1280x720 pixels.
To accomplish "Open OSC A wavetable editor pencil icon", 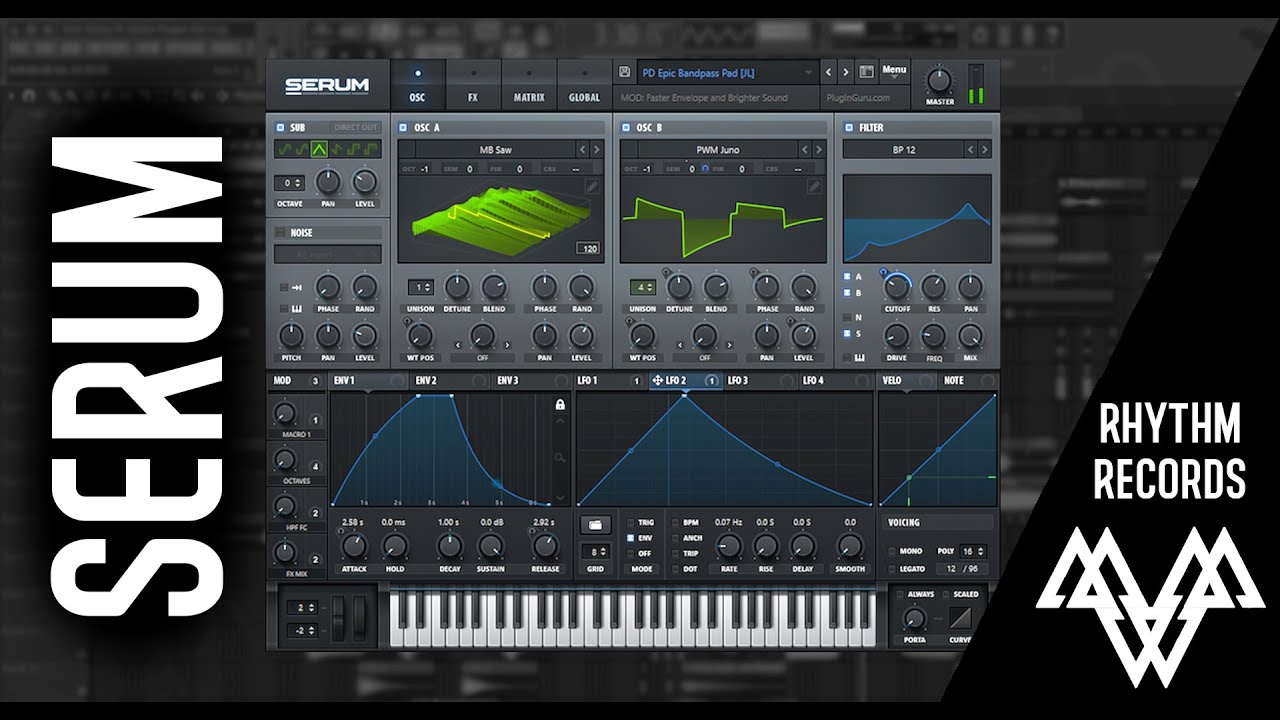I will [x=593, y=186].
